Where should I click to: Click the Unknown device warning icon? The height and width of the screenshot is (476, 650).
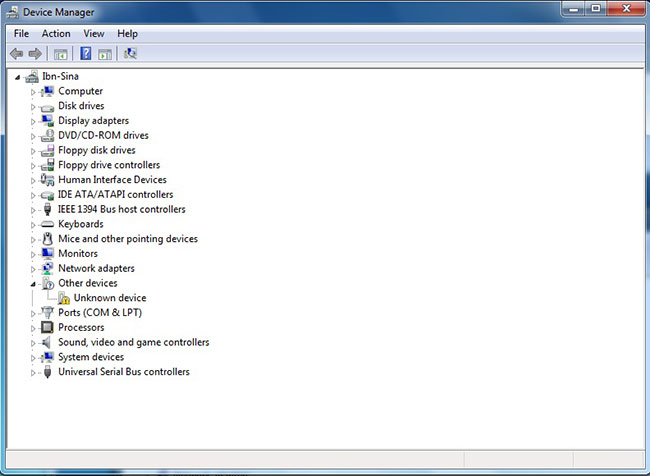pos(63,298)
